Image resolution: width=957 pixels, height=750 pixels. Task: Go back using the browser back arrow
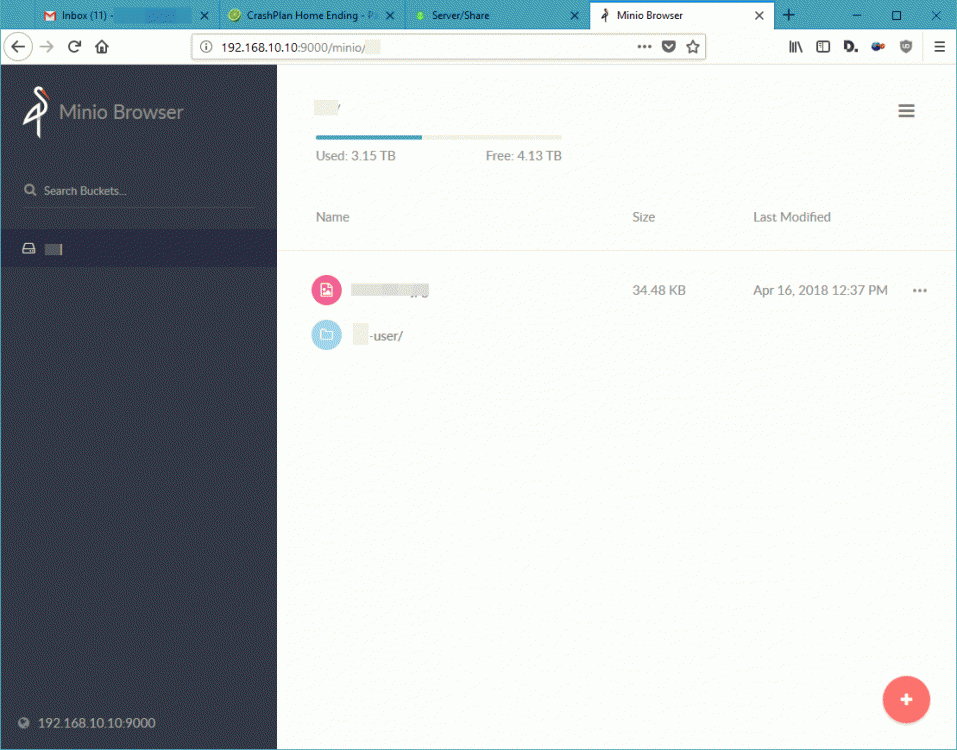pos(18,47)
